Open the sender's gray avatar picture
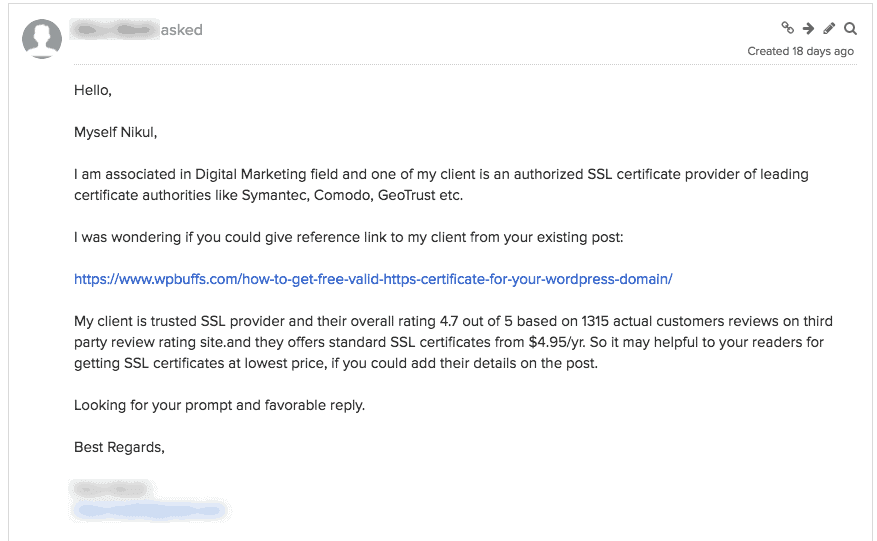Image resolution: width=877 pixels, height=541 pixels. click(42, 39)
